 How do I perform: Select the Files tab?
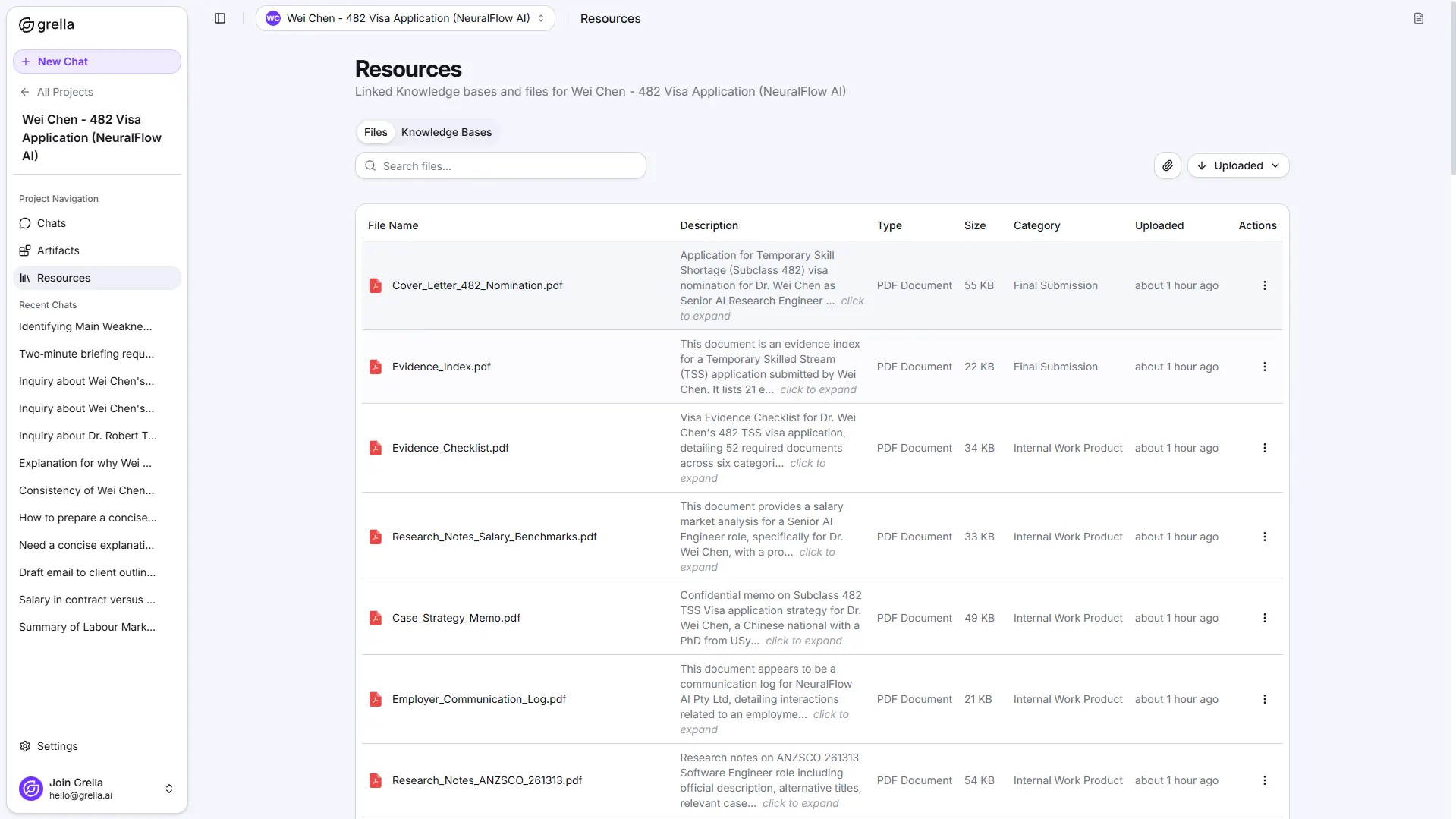pyautogui.click(x=375, y=131)
